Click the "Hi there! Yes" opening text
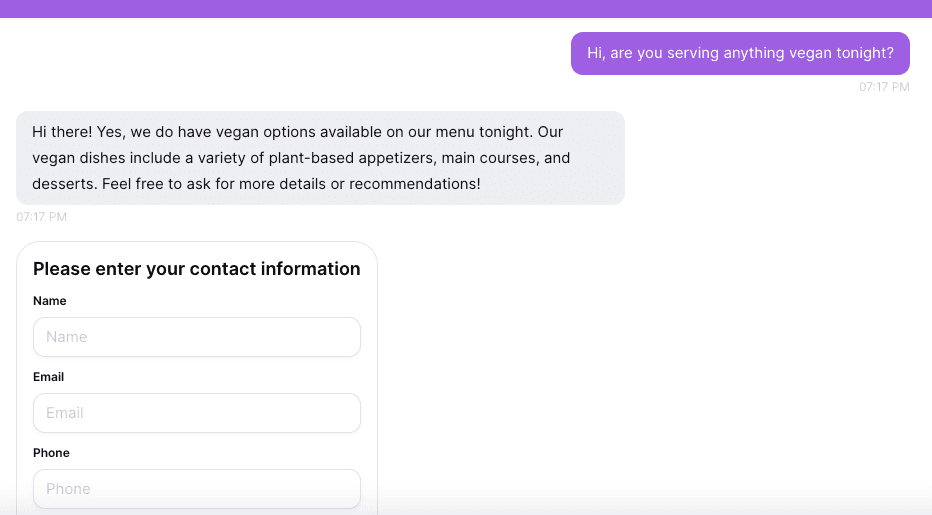932x515 pixels. pyautogui.click(x=77, y=132)
